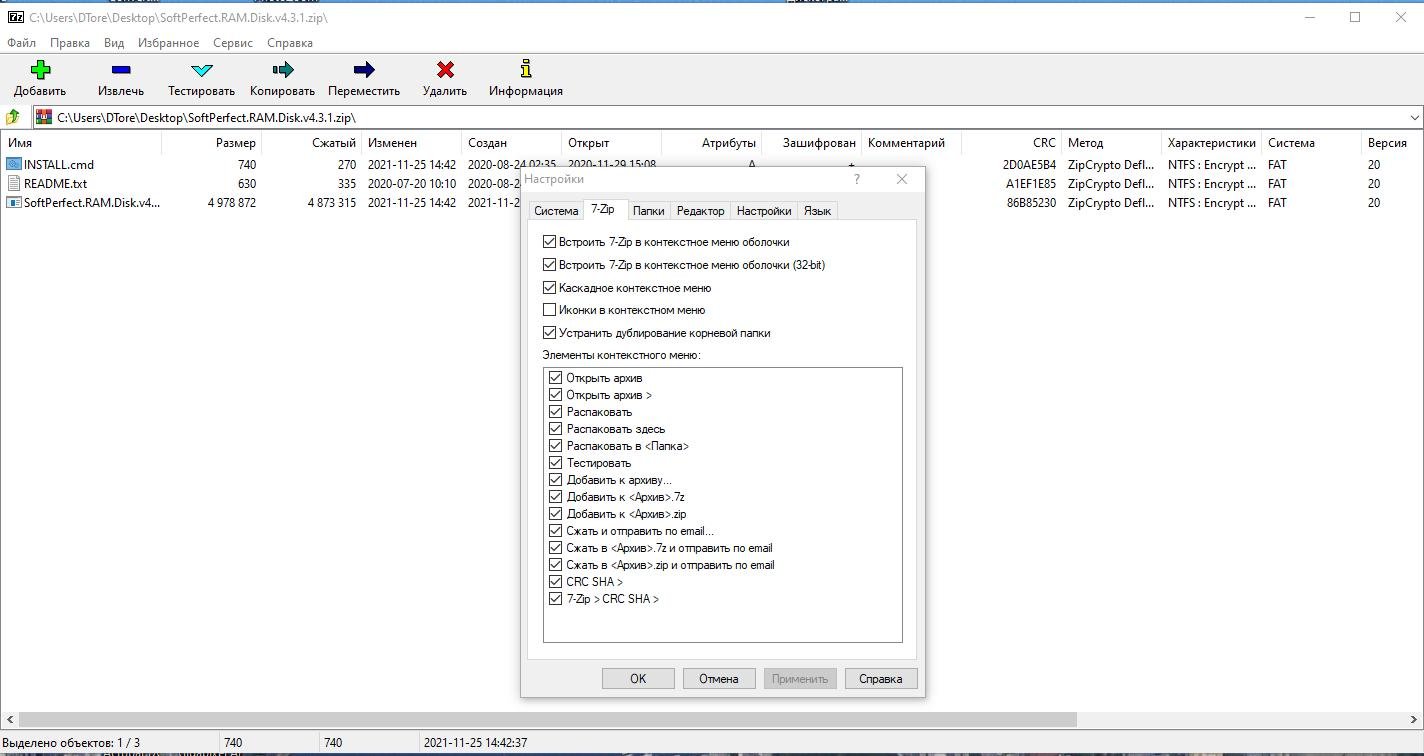Click the SoftPerfect.RAM.Disk.v4 file icon
The image size is (1424, 756).
[13, 202]
